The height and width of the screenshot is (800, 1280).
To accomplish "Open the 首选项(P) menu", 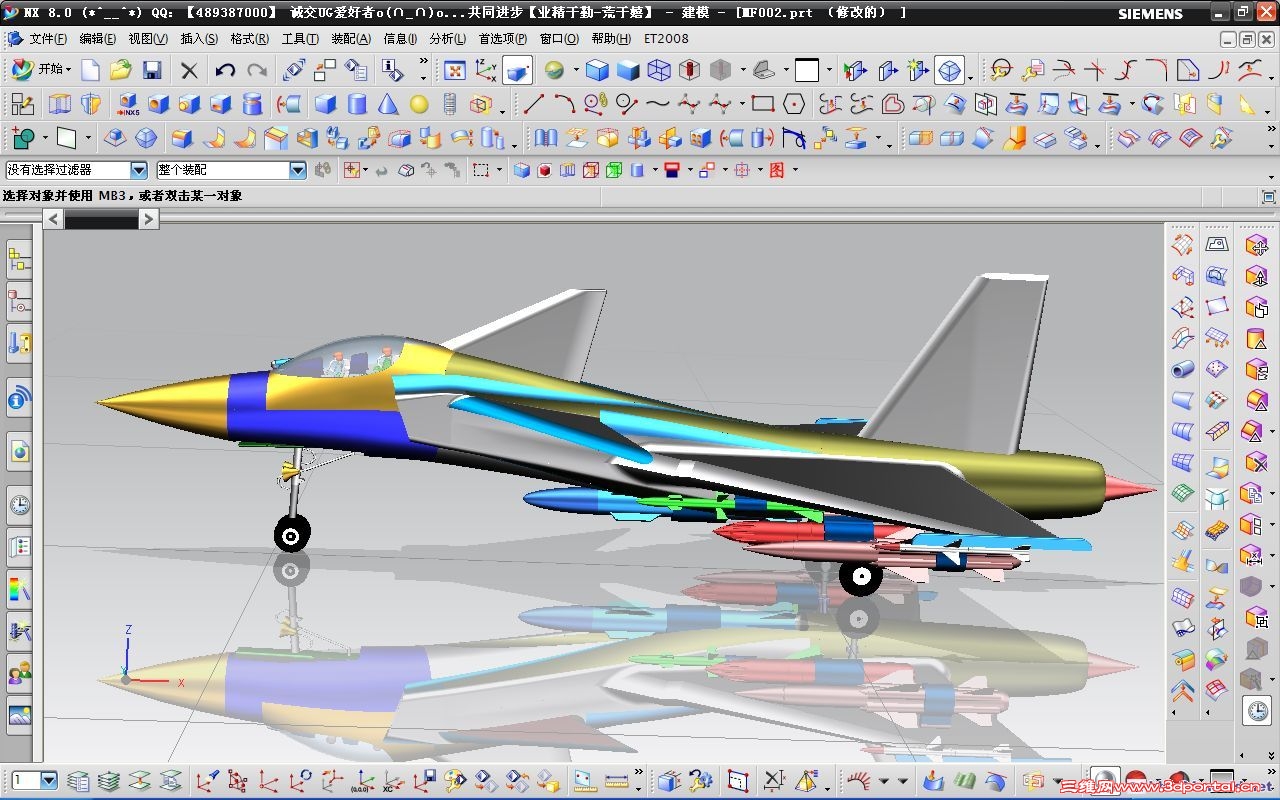I will coord(503,39).
